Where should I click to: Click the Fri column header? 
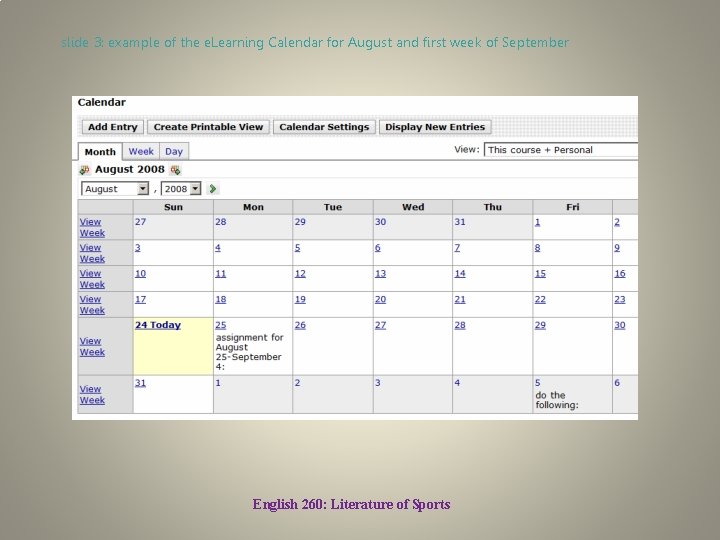[x=573, y=207]
